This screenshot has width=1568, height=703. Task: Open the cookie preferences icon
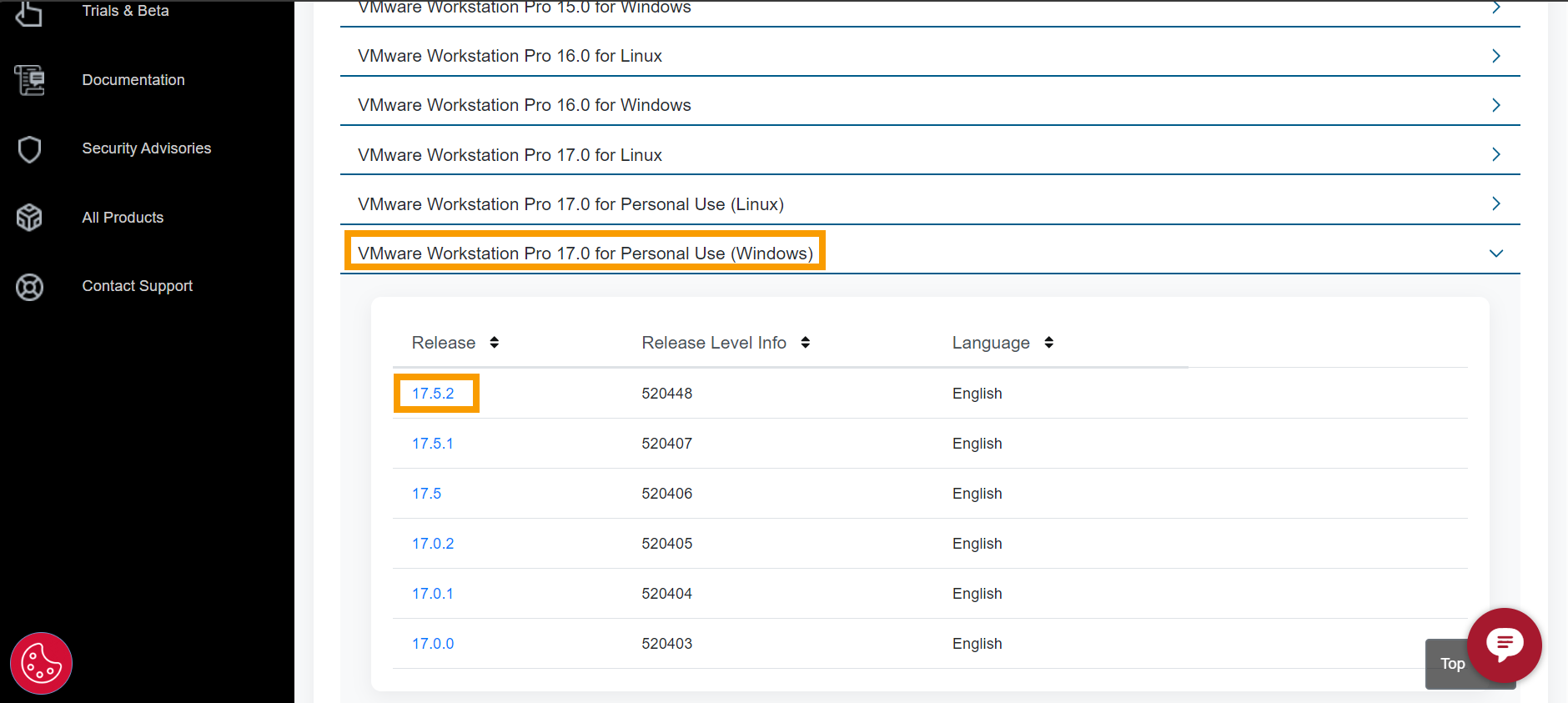pos(41,664)
